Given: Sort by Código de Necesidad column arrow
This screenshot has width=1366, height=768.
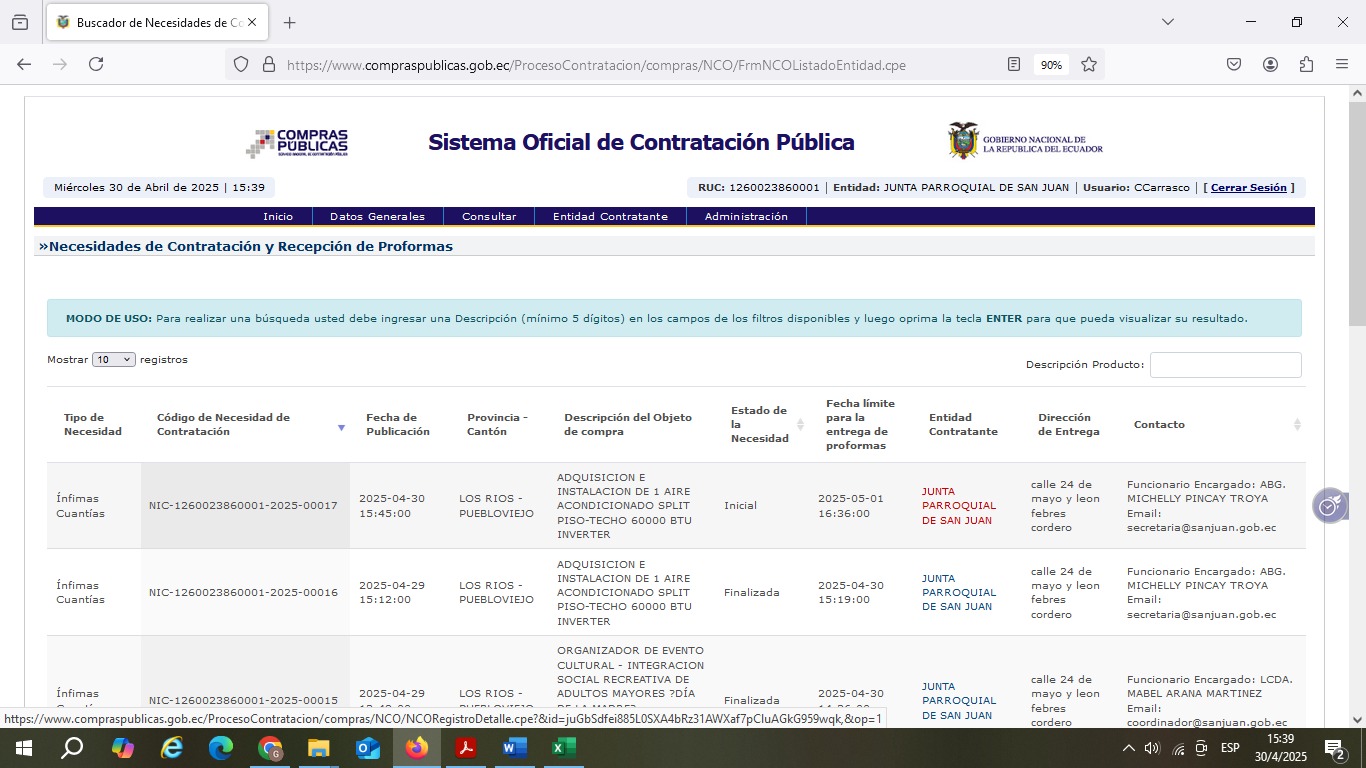Looking at the screenshot, I should click(x=341, y=427).
